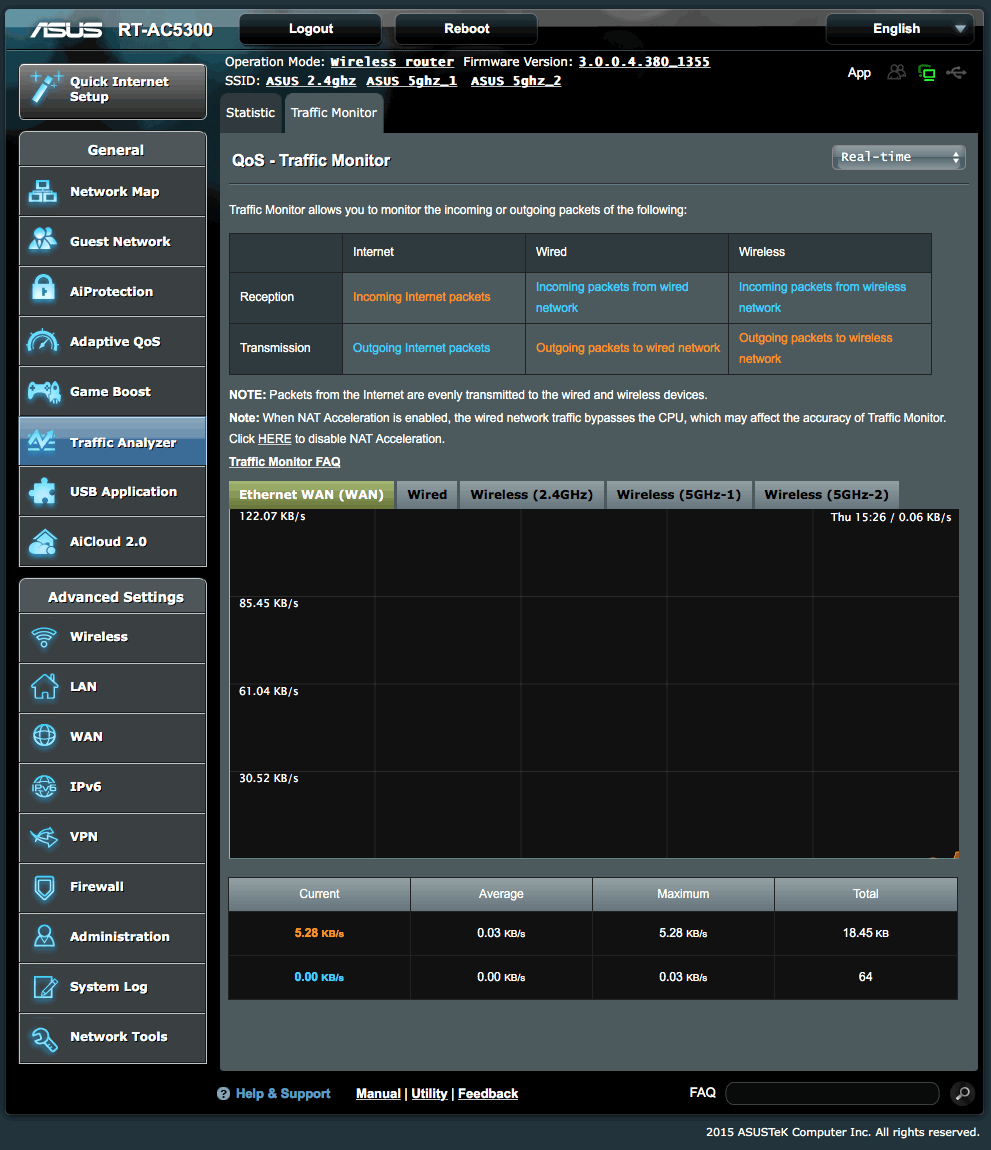The height and width of the screenshot is (1150, 991).
Task: View connected clients via the clients icon
Action: click(896, 72)
